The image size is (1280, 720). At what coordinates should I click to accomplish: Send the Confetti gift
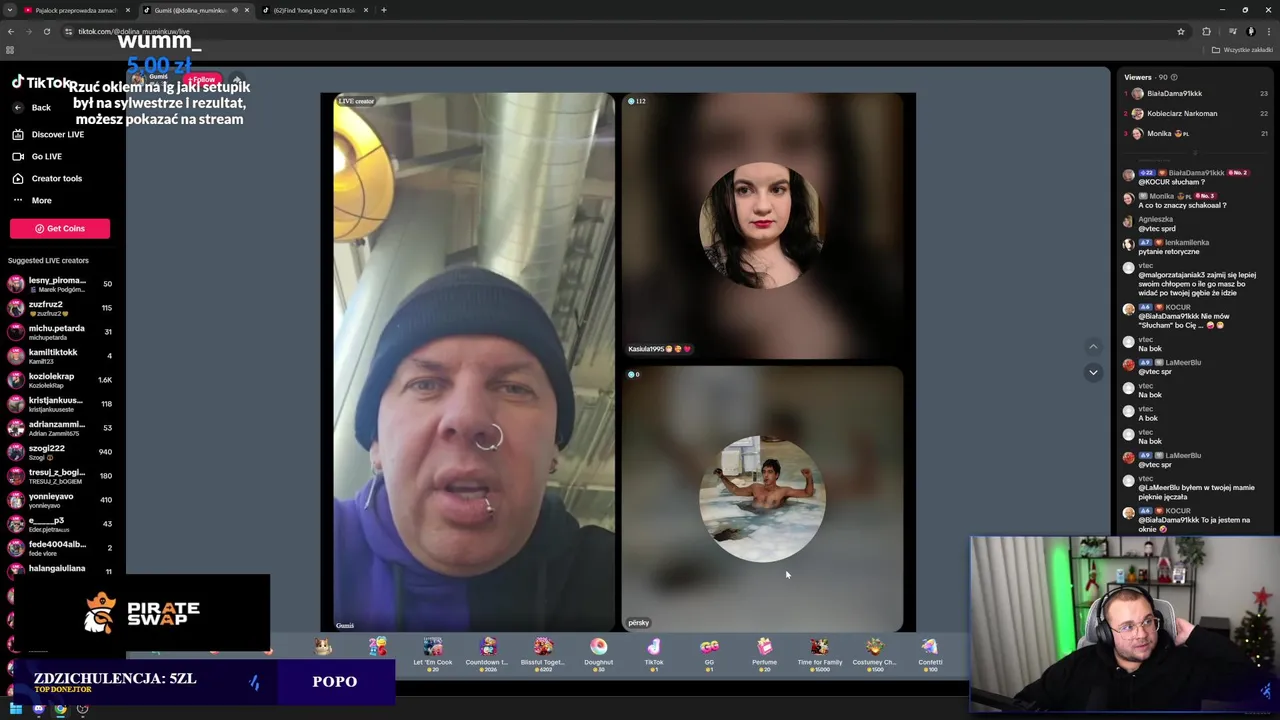coord(930,654)
